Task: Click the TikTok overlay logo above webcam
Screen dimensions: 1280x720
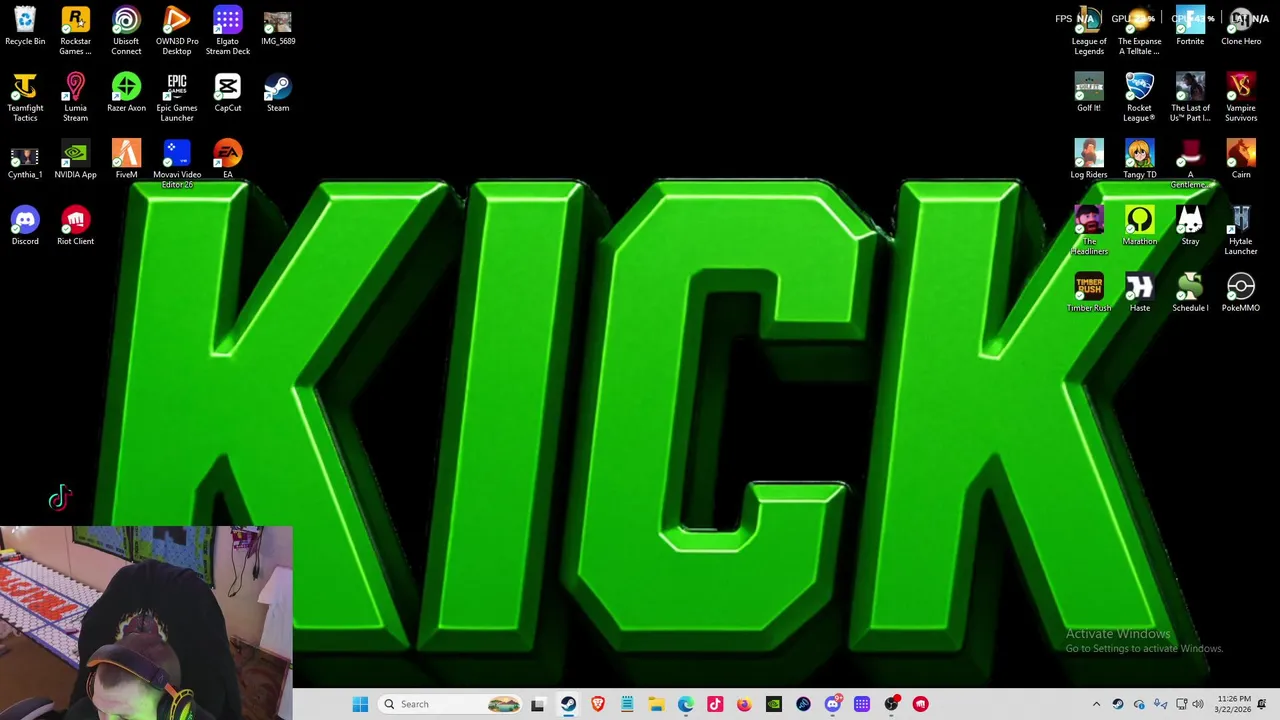Action: (x=60, y=498)
